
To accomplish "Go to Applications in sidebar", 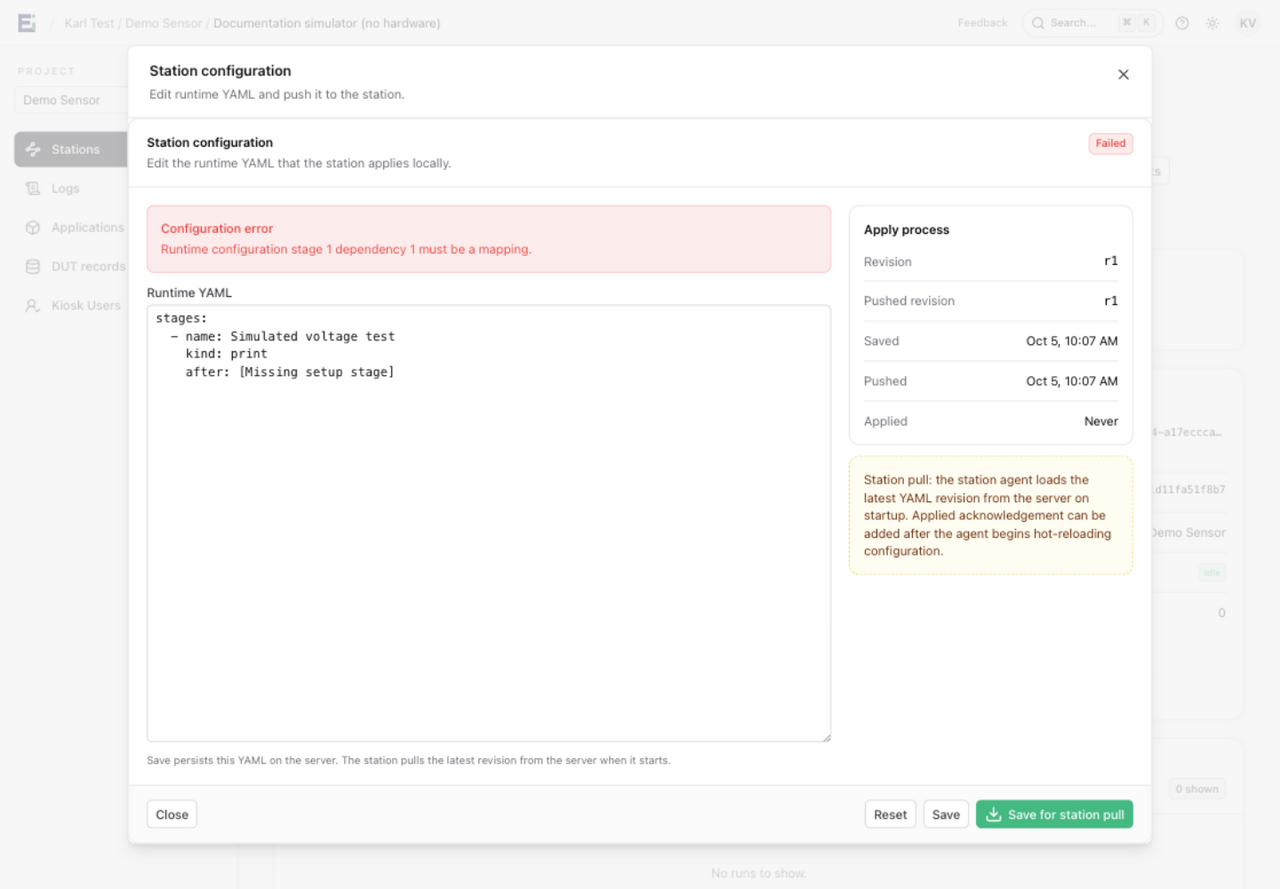I will pyautogui.click(x=71, y=227).
